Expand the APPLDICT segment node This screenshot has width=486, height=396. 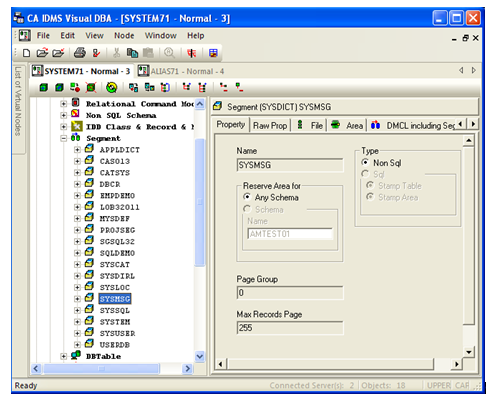(x=77, y=150)
